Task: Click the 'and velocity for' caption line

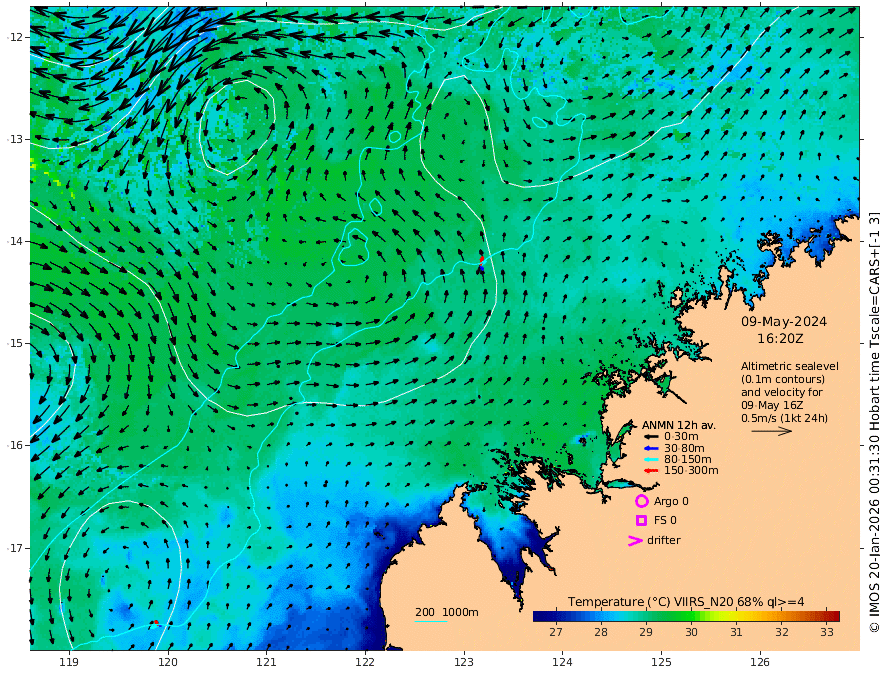Action: 782,392
